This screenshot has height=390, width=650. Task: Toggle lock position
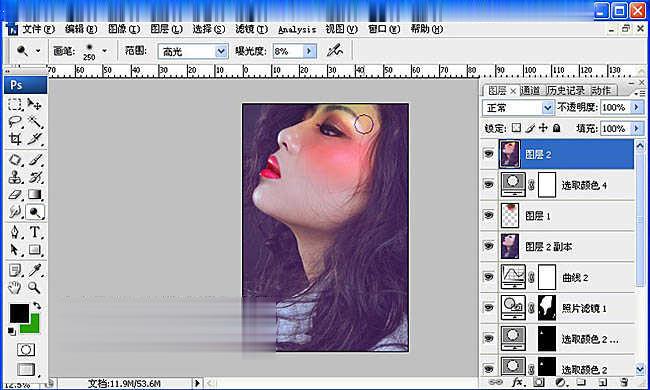(543, 128)
